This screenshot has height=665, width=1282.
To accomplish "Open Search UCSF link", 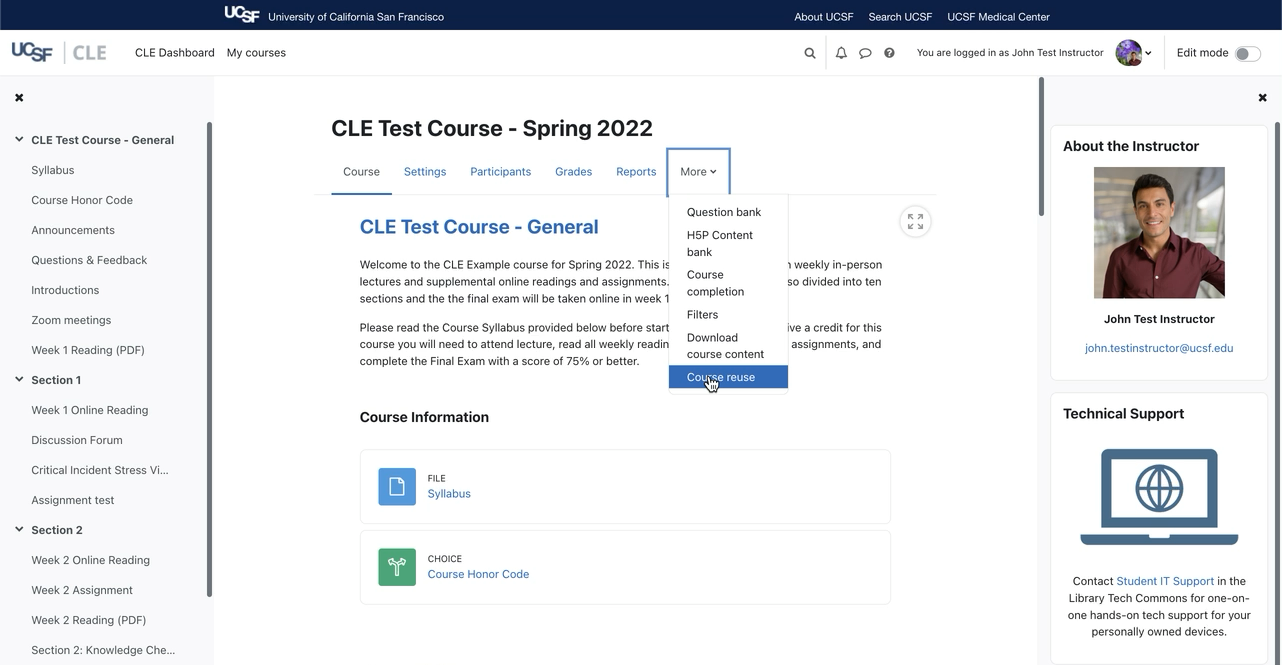I will coord(900,17).
